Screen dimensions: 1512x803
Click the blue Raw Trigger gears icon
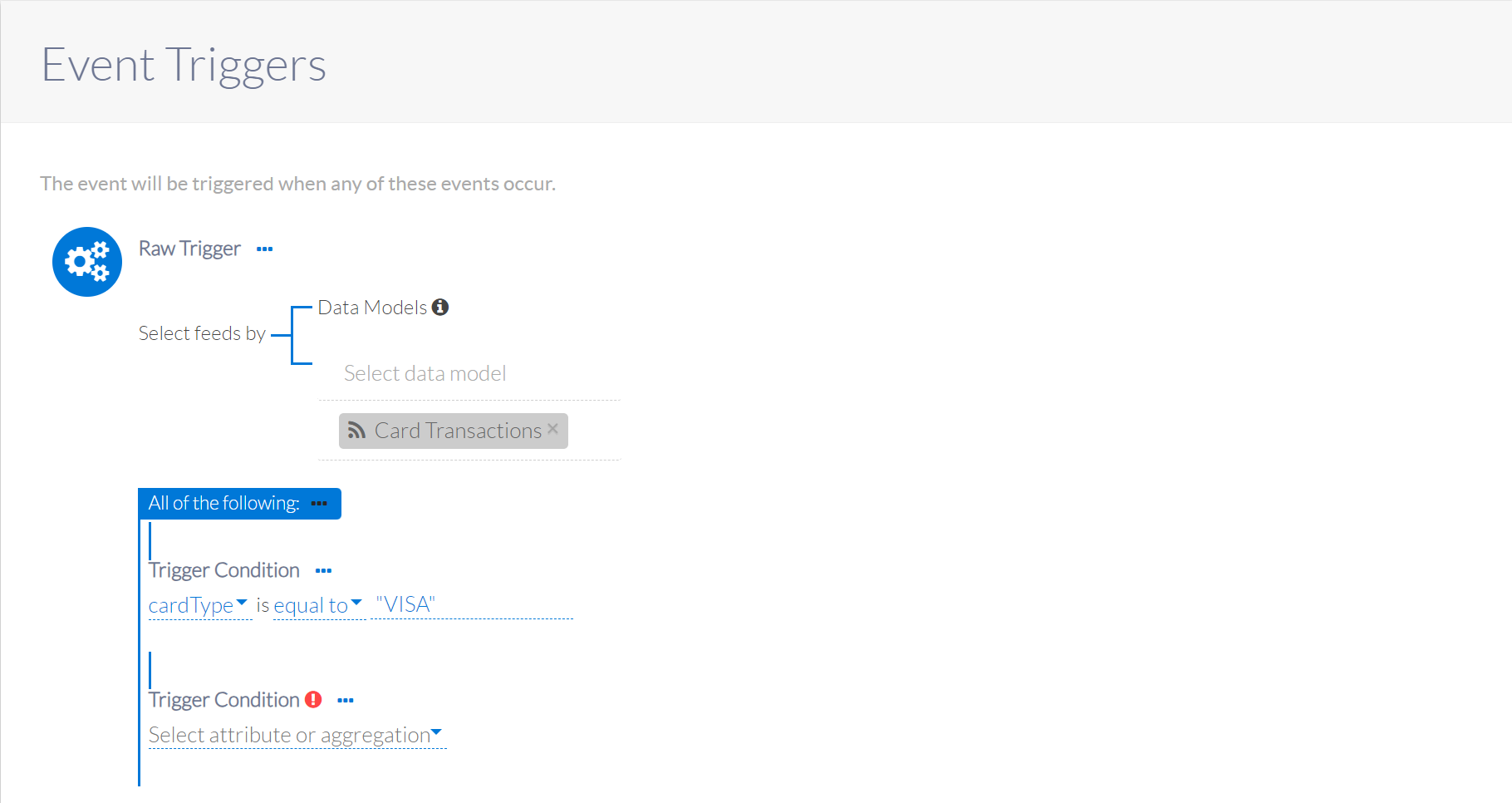(x=87, y=262)
